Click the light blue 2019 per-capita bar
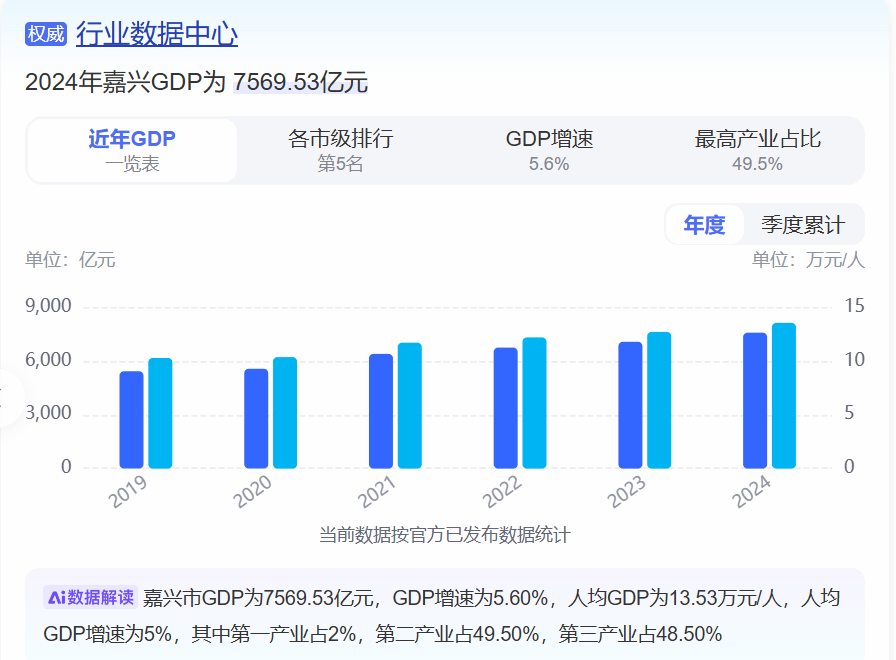Screen dimensions: 896x660 160,413
